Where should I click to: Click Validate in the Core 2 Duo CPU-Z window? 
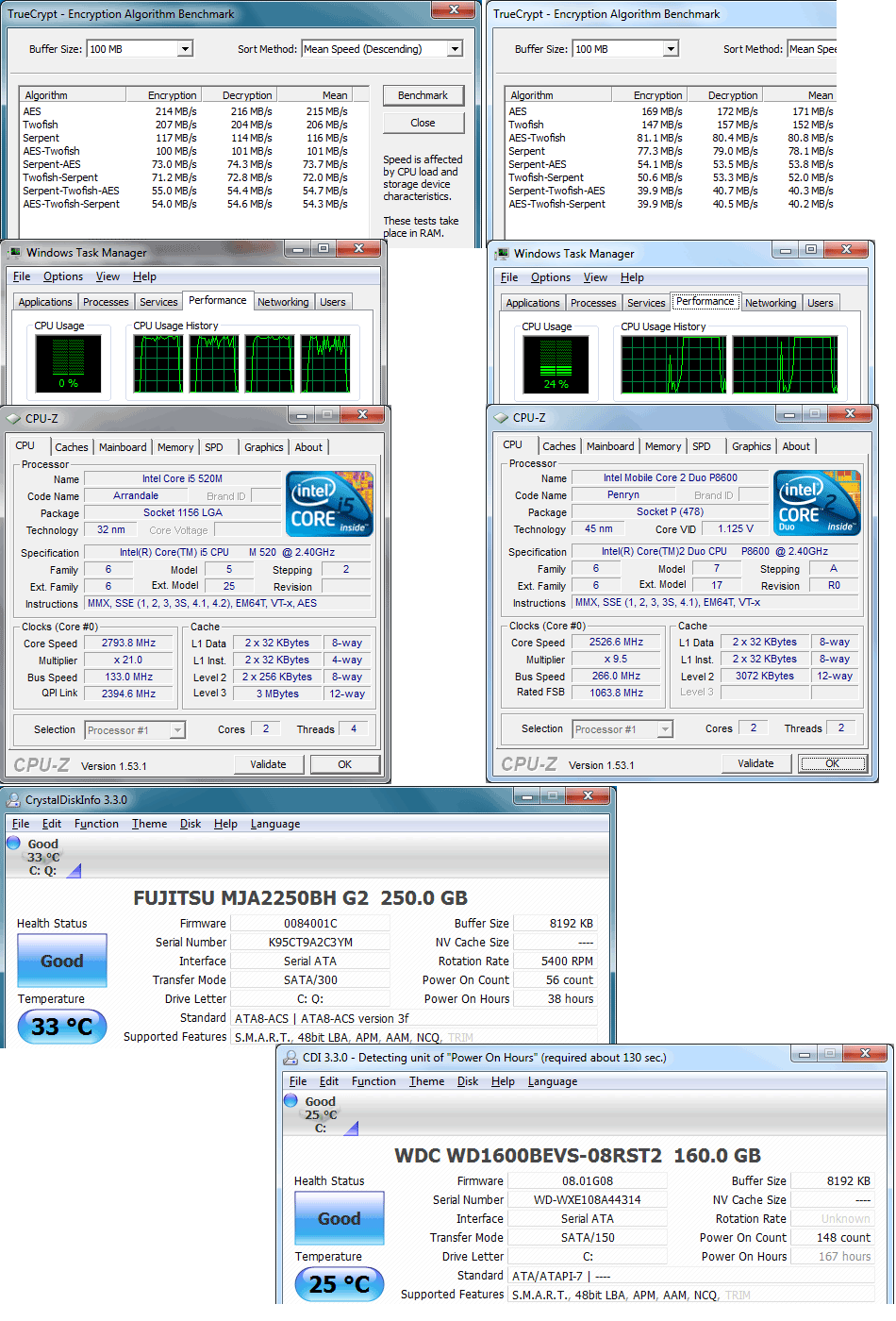pos(755,763)
